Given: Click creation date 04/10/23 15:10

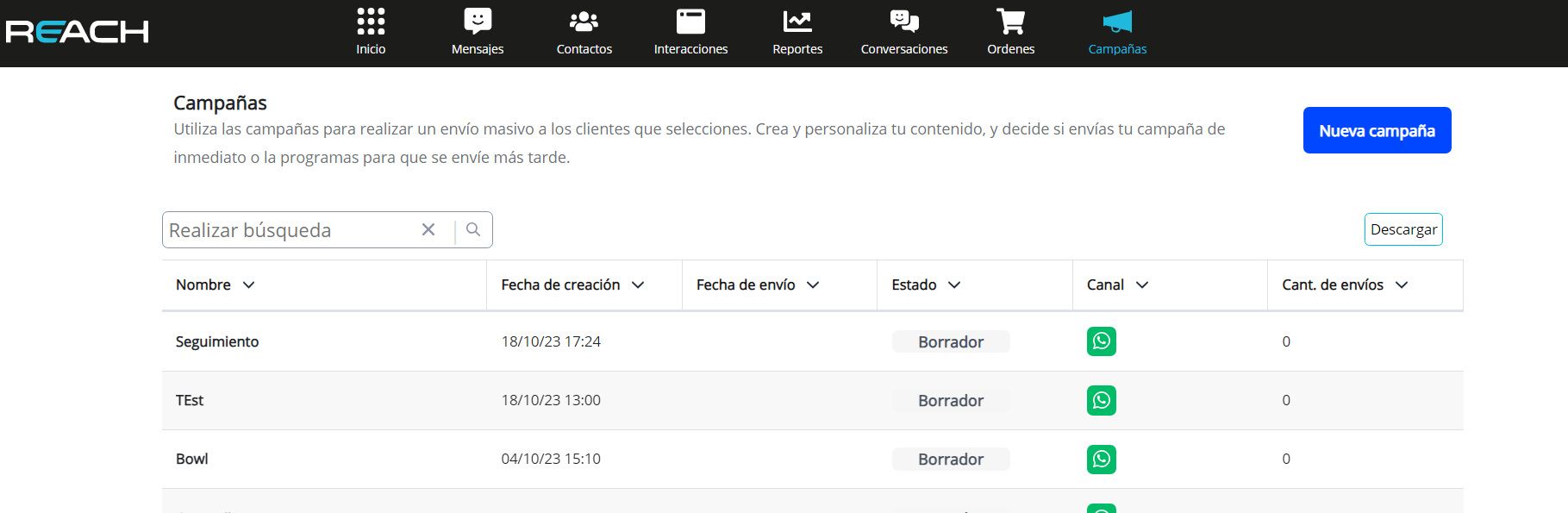Looking at the screenshot, I should (x=551, y=459).
